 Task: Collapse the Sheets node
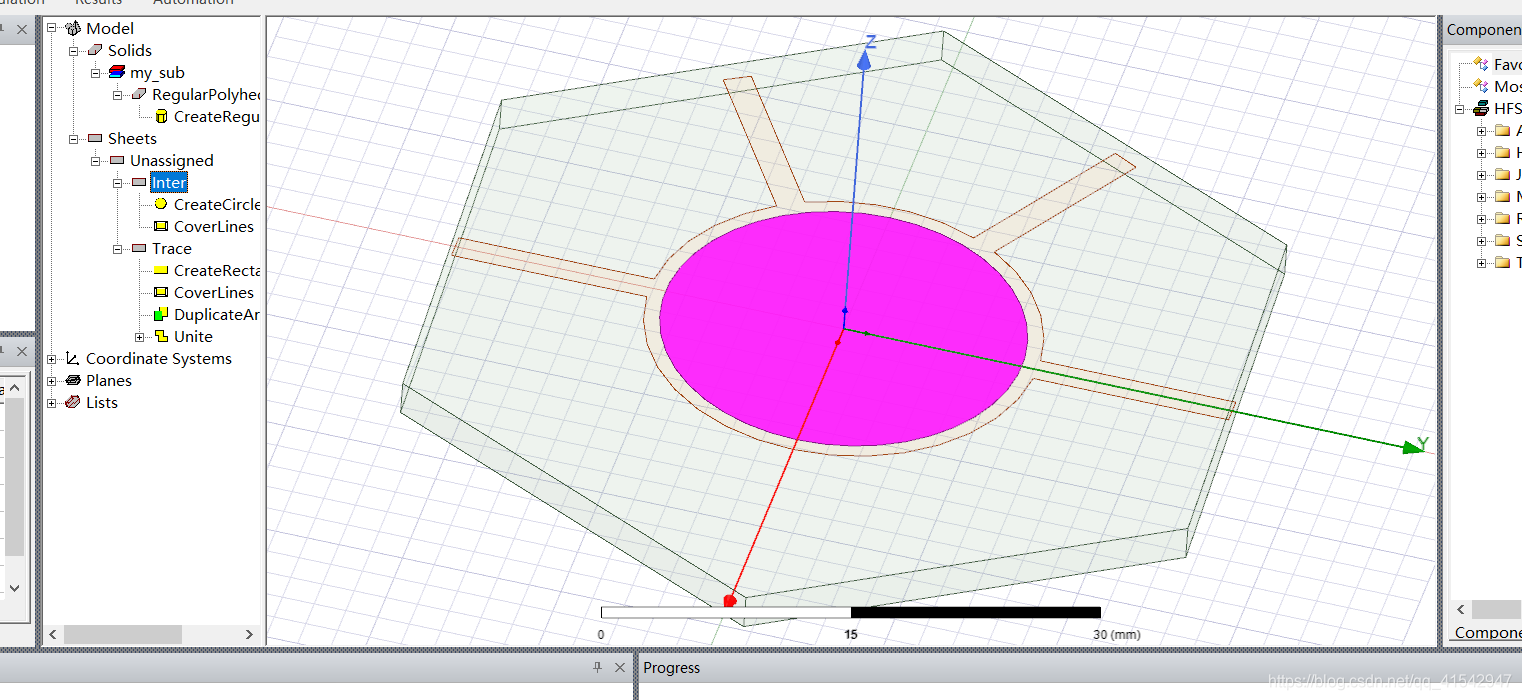tap(74, 138)
